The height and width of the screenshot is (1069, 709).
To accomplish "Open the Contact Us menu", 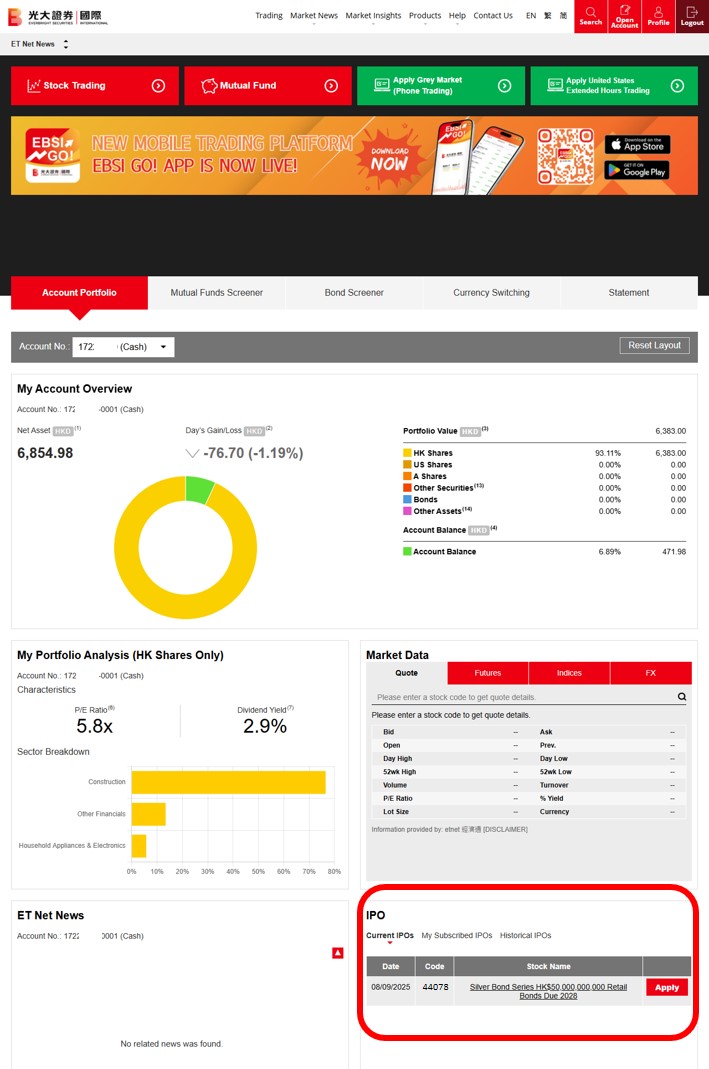I will (493, 16).
